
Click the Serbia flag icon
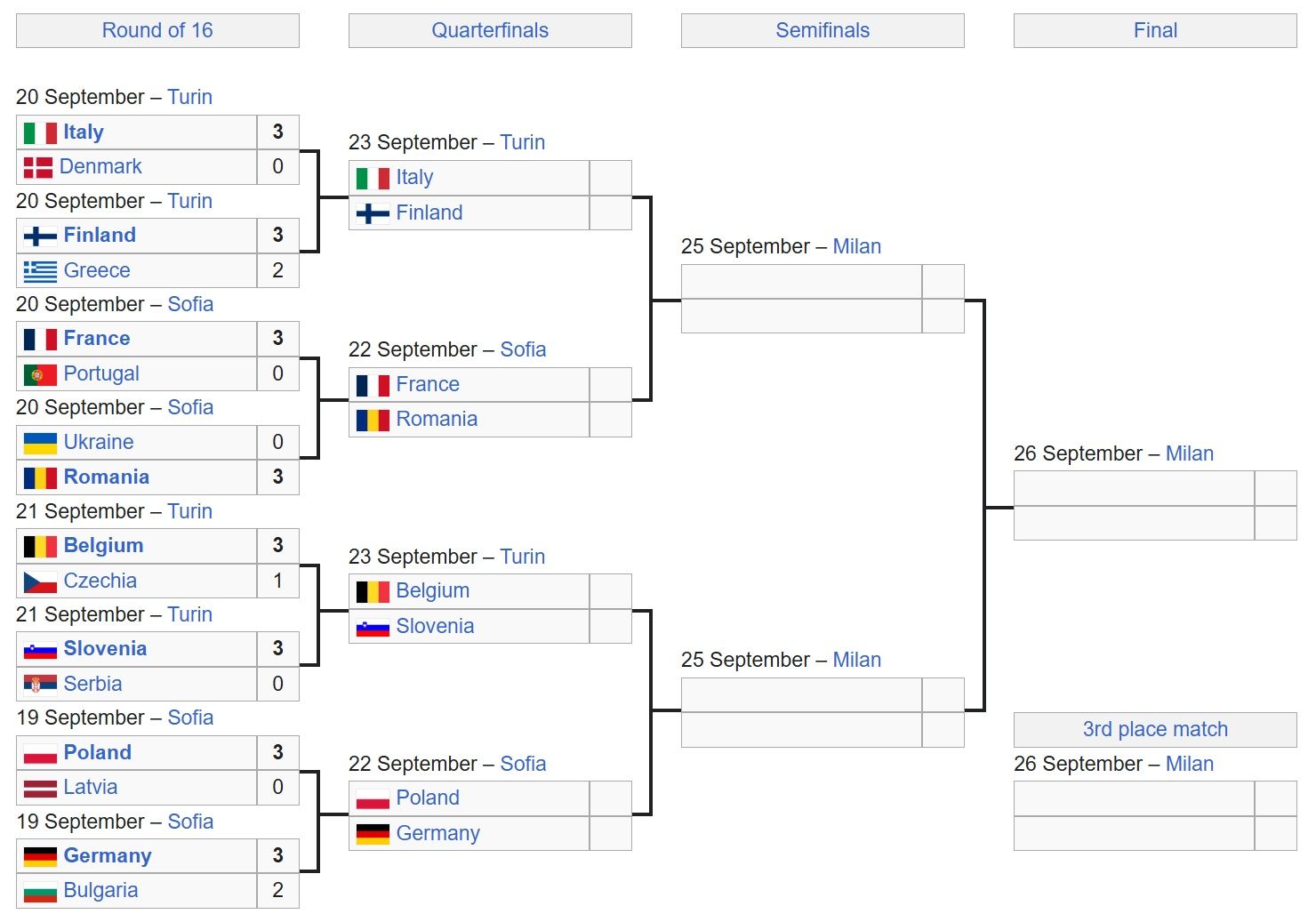pos(40,685)
